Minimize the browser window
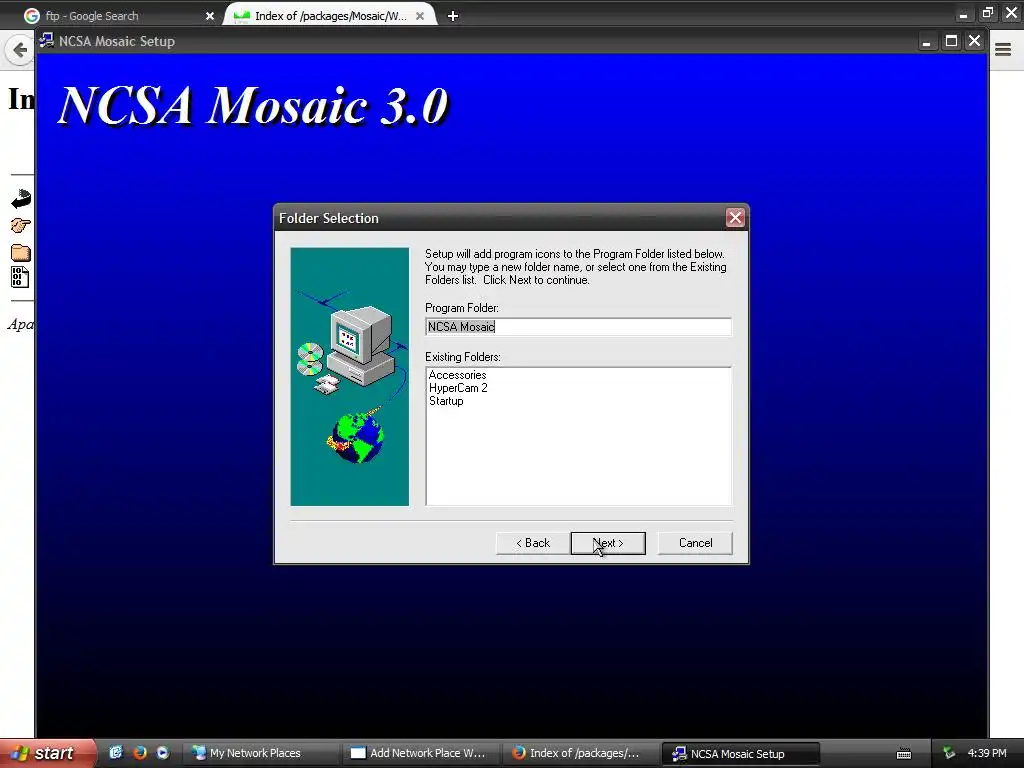 pyautogui.click(x=963, y=14)
